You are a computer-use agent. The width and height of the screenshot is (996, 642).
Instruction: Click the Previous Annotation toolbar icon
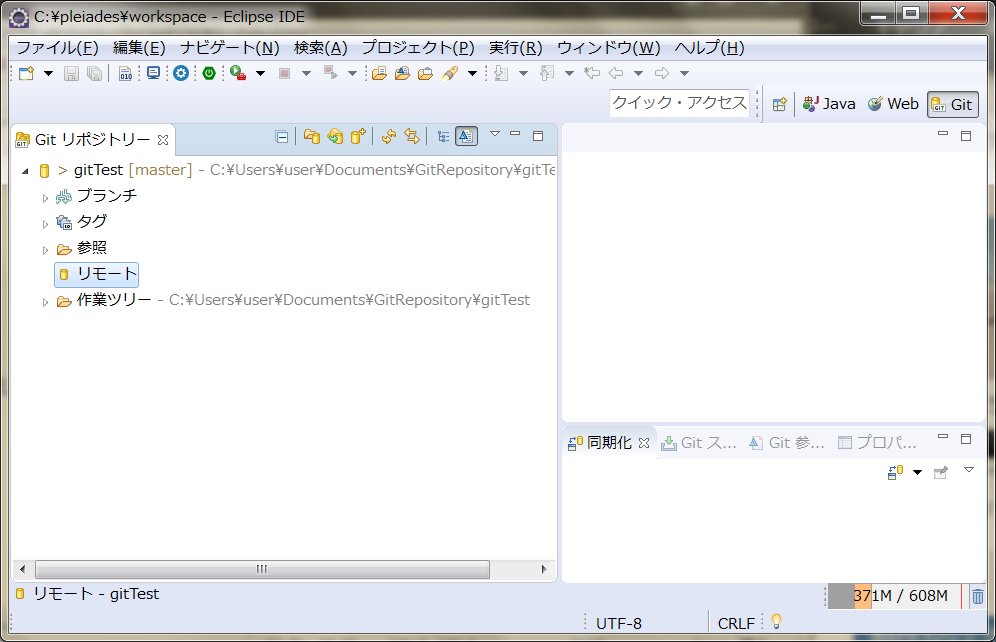547,74
